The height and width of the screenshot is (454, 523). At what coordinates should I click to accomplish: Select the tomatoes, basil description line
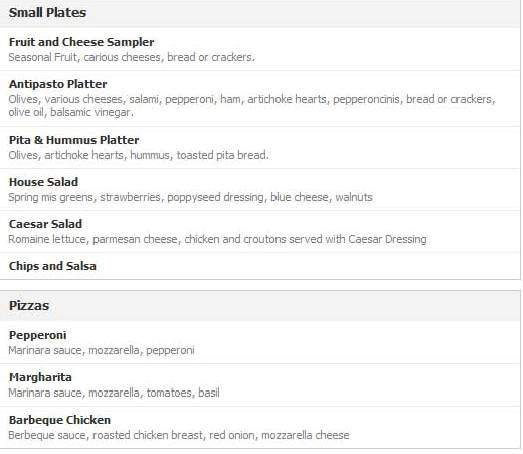tap(114, 393)
